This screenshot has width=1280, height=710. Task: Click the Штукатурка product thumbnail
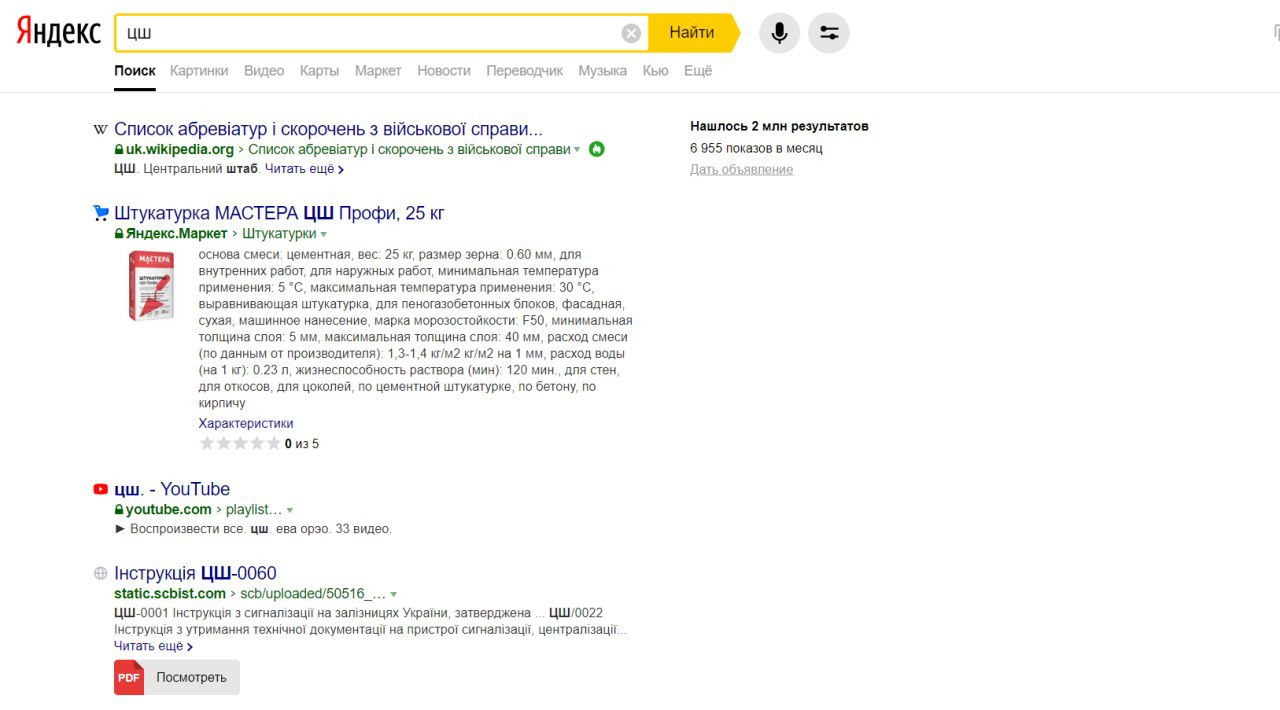point(150,285)
